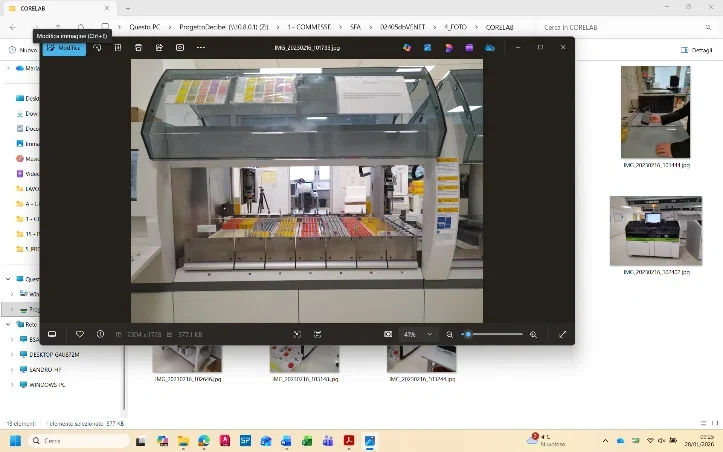723x452 pixels.
Task: Open Adobe Acrobat from the taskbar
Action: [x=349, y=441]
